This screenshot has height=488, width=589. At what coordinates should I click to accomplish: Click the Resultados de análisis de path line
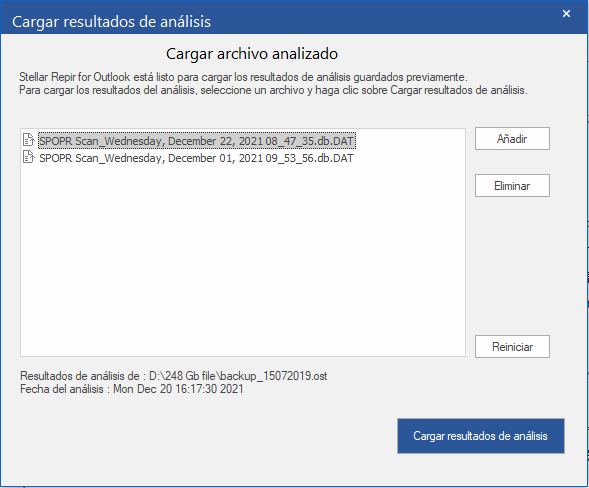[x=174, y=376]
